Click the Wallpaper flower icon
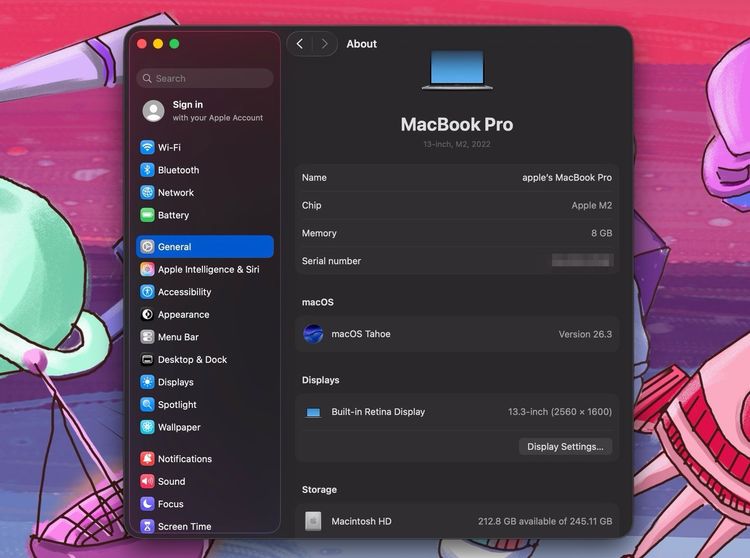750x558 pixels. click(x=147, y=427)
